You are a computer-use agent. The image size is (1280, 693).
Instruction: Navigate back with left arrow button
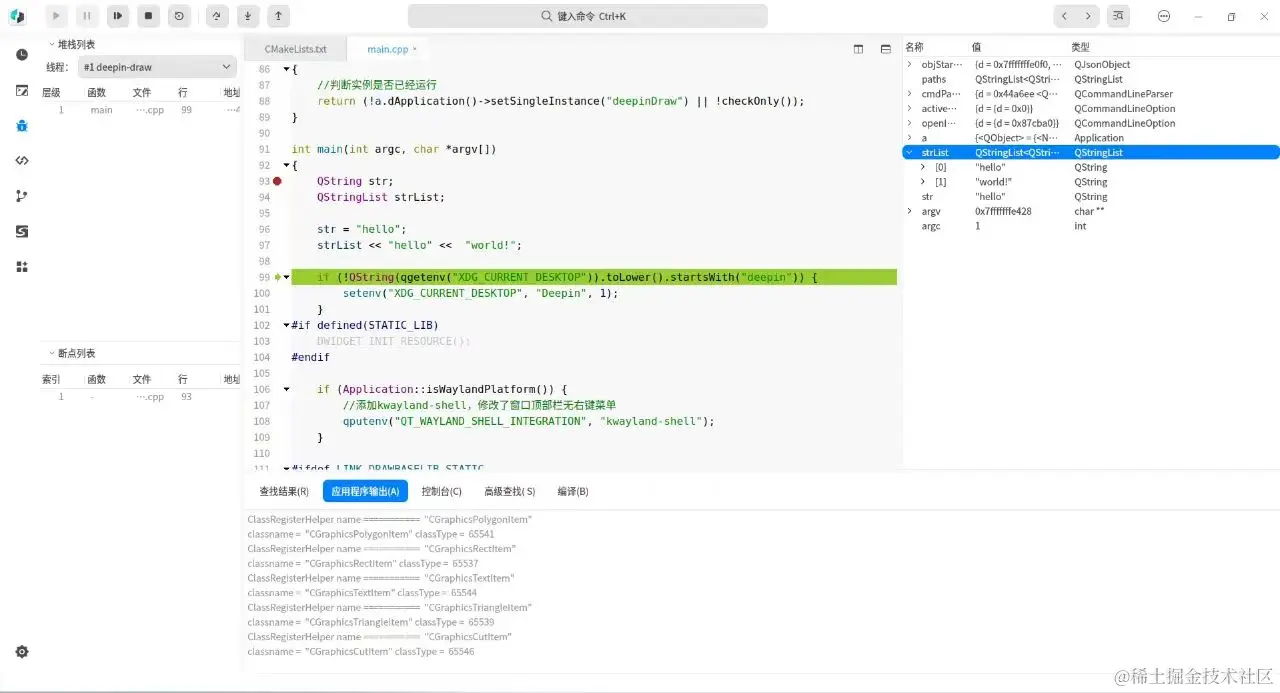pos(1065,16)
